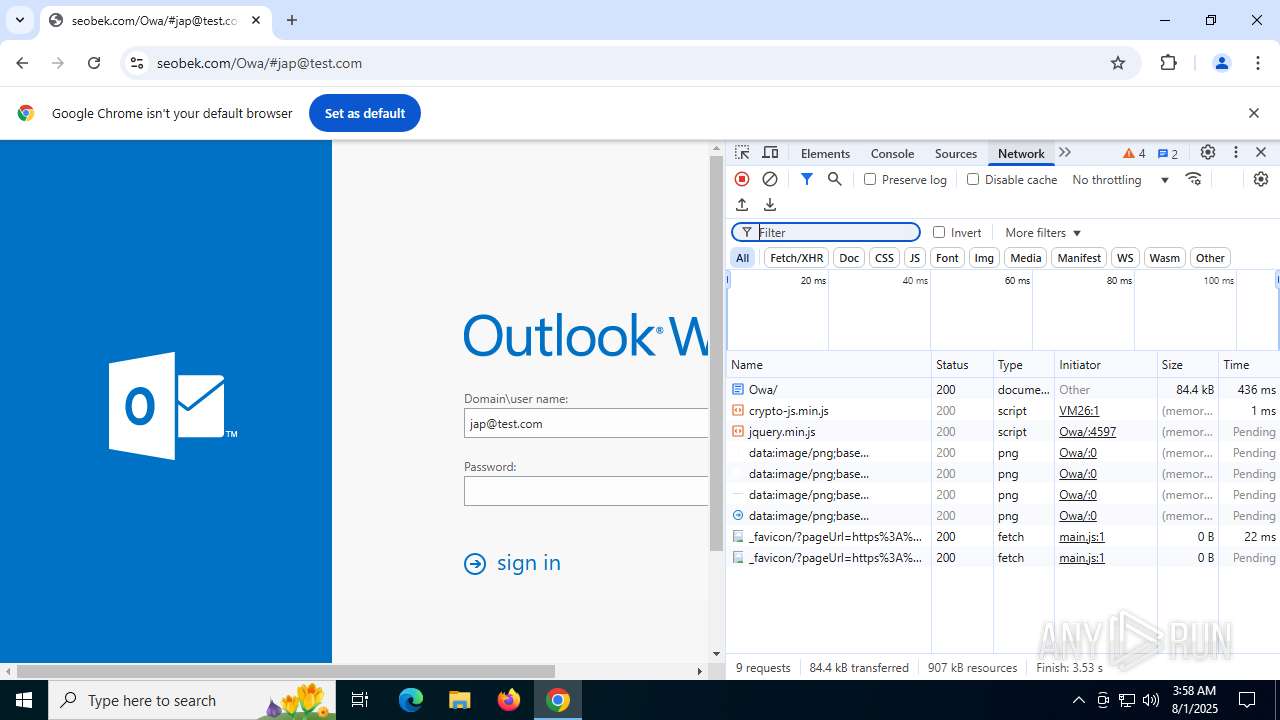
Task: Open DevTools customize menu three dots
Action: pyautogui.click(x=1236, y=153)
